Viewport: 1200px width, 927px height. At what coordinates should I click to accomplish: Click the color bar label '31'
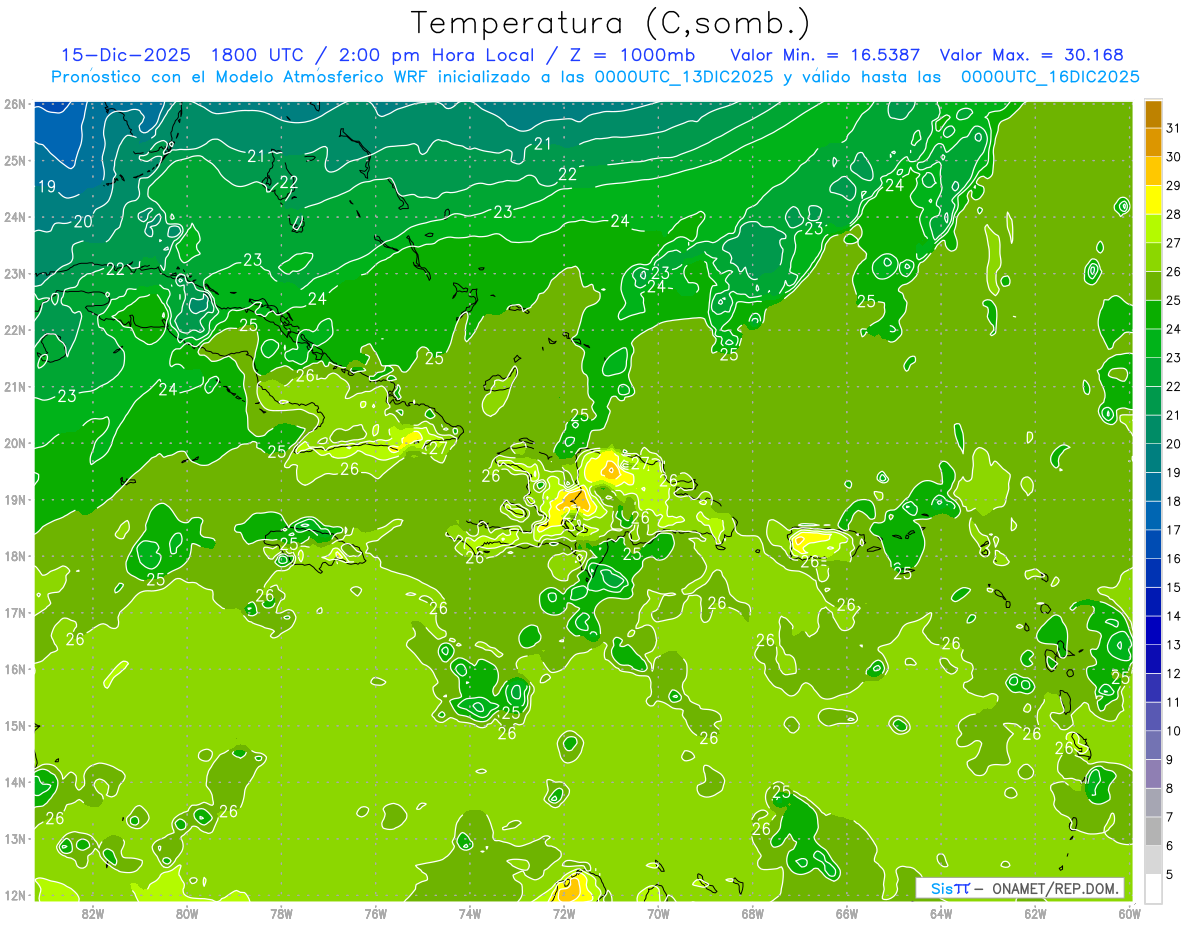(x=1174, y=129)
